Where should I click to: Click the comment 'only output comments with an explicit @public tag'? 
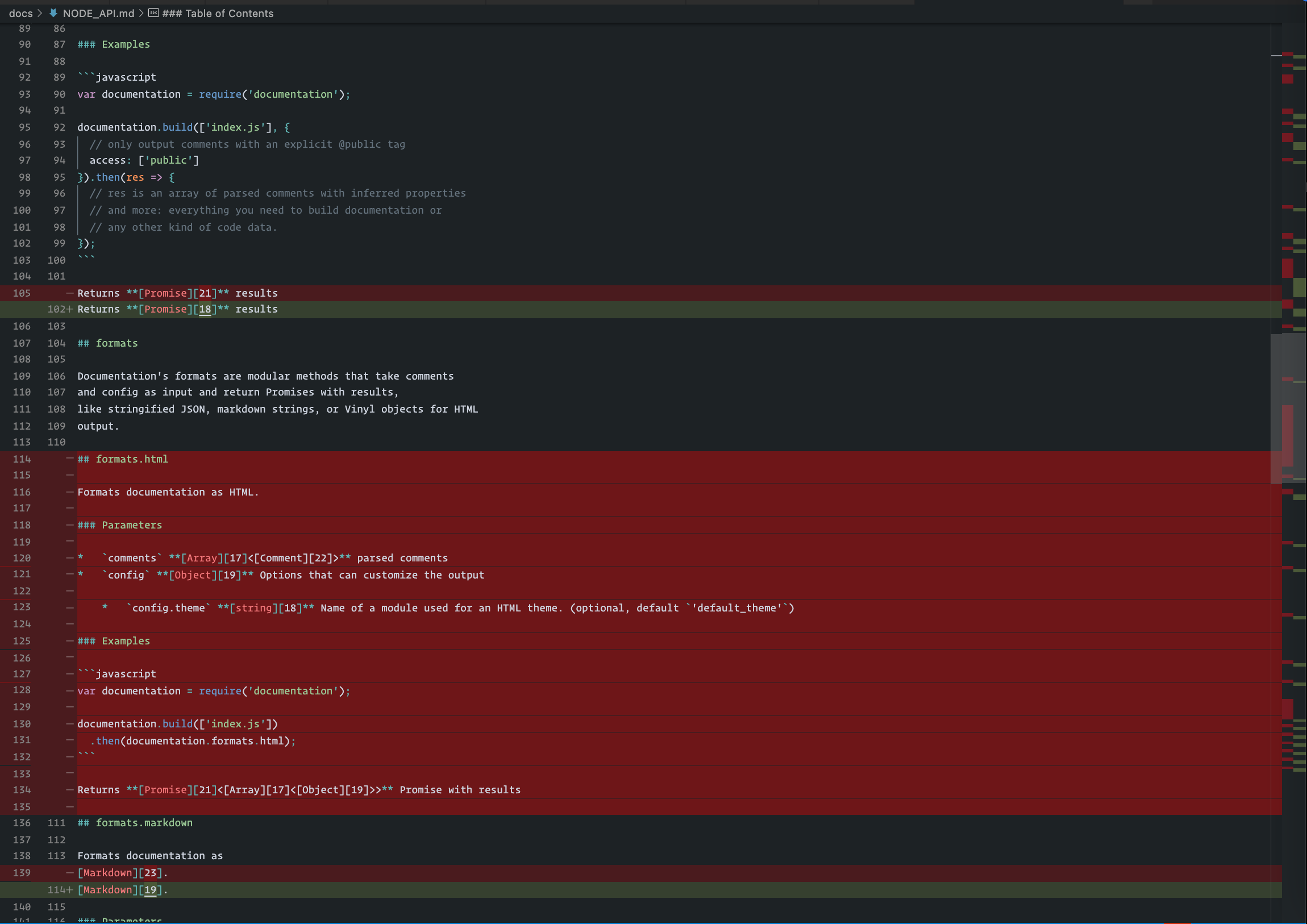tap(247, 144)
